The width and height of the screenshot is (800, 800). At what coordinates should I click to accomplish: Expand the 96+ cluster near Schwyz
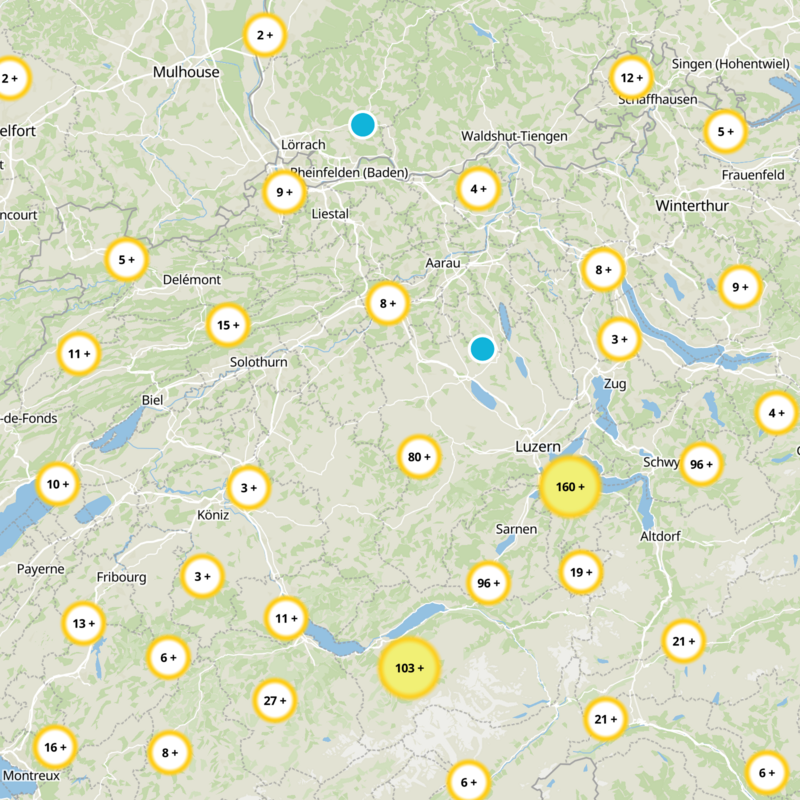pos(702,464)
